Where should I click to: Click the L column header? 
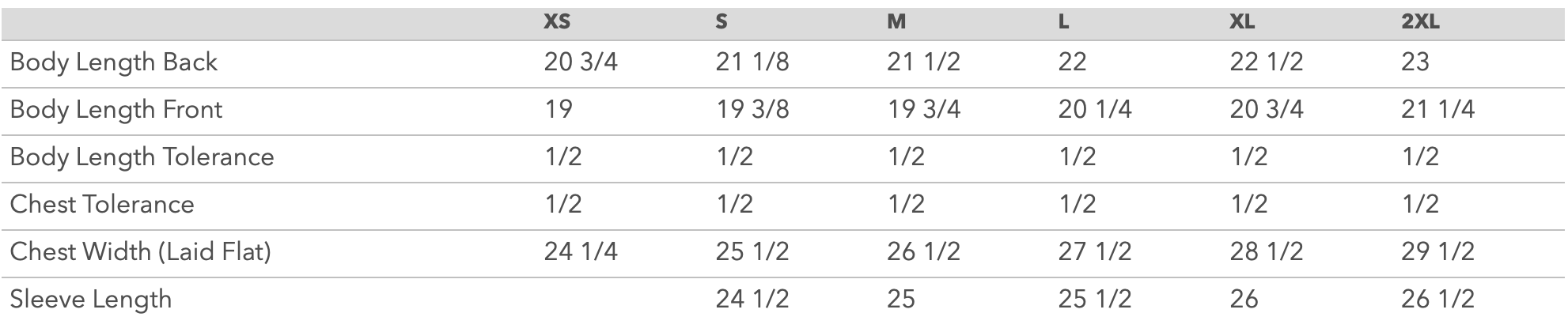pos(1064,23)
